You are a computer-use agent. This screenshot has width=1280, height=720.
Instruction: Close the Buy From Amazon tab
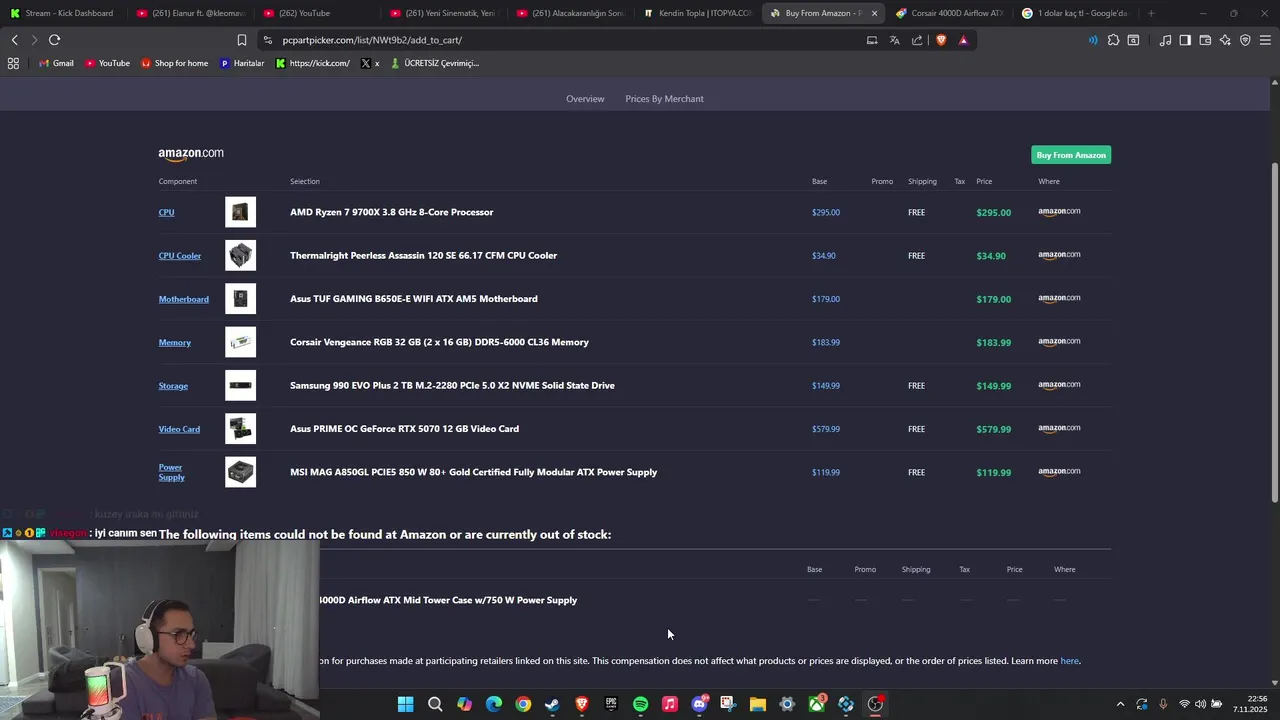874,13
